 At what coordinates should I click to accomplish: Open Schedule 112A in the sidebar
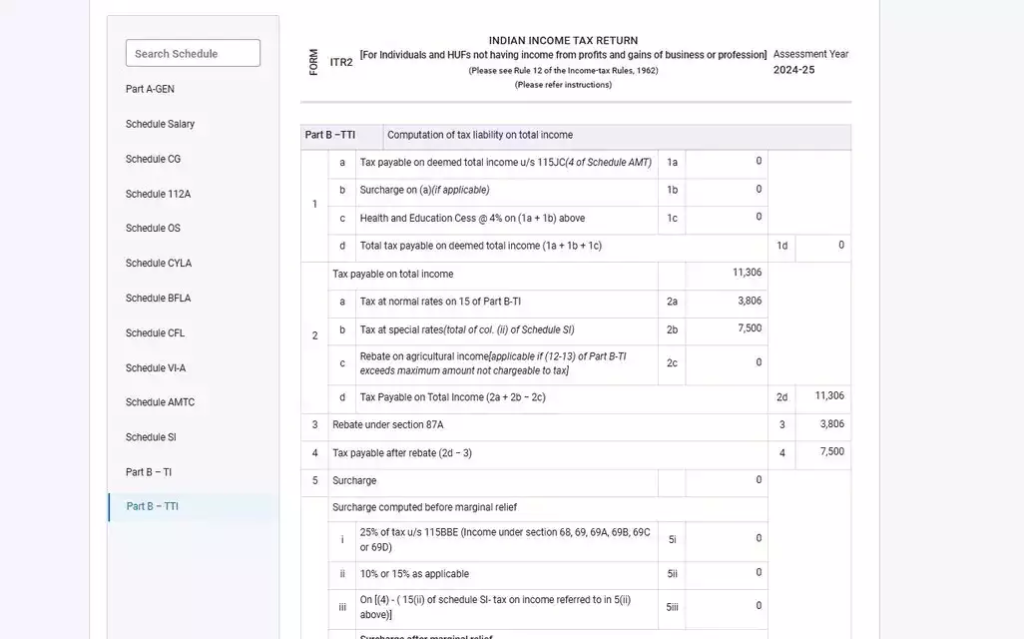click(158, 194)
